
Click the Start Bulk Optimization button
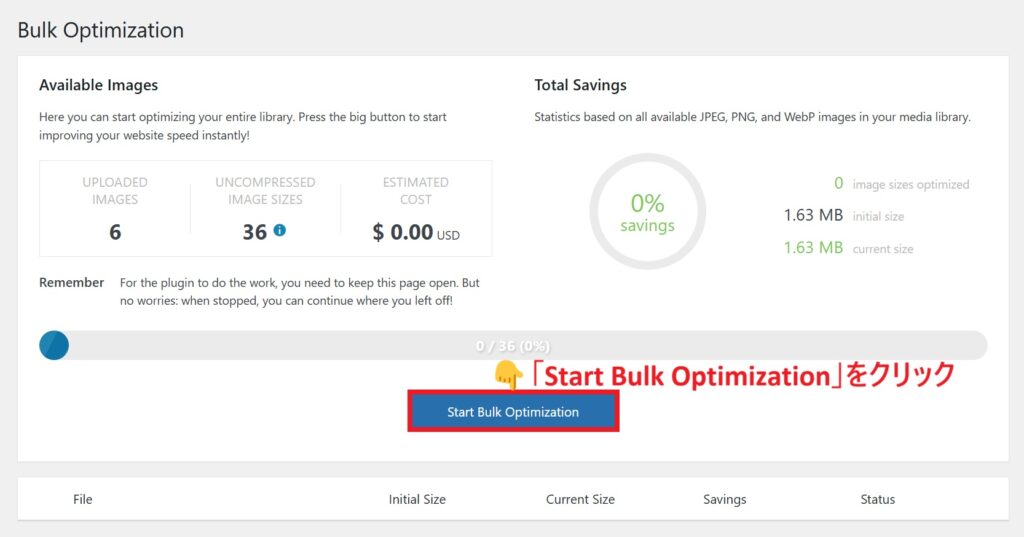click(513, 412)
